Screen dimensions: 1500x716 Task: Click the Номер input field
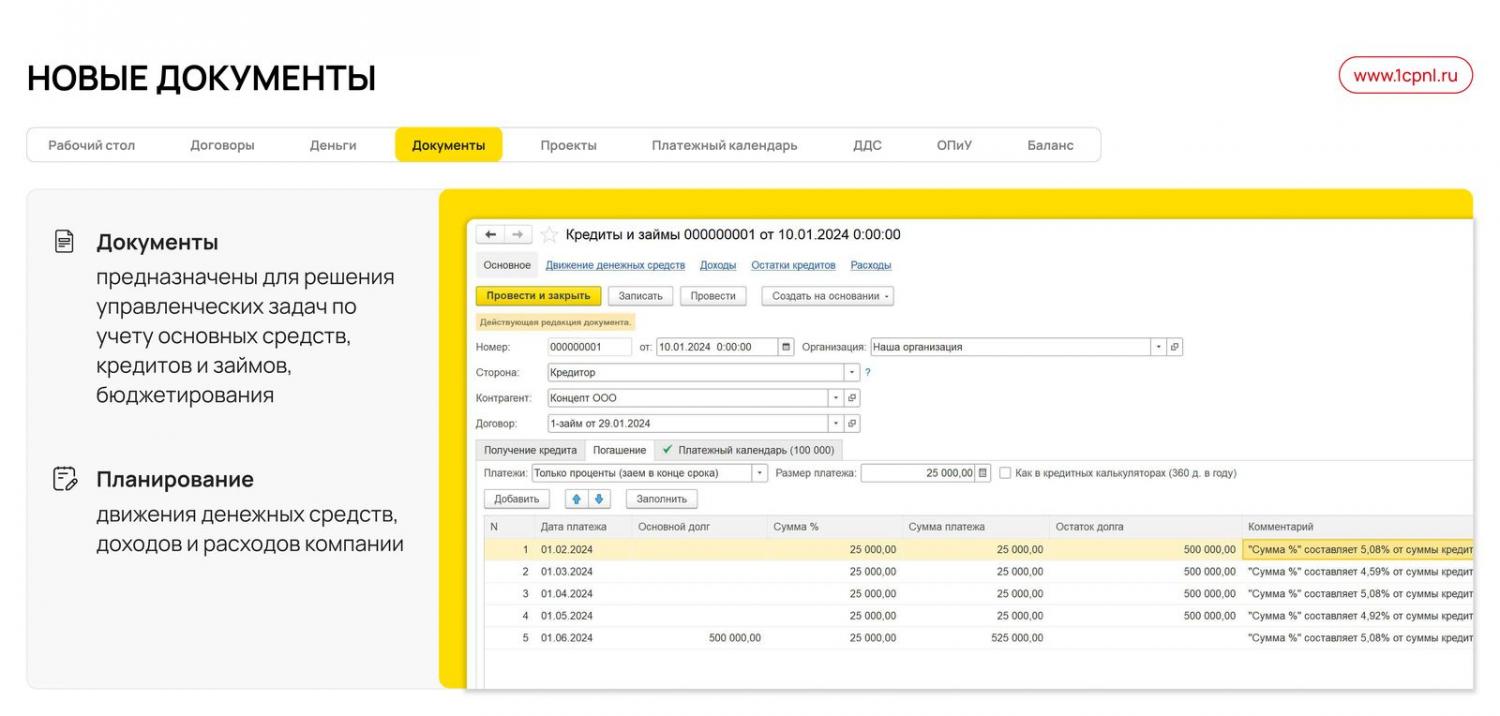coord(589,347)
